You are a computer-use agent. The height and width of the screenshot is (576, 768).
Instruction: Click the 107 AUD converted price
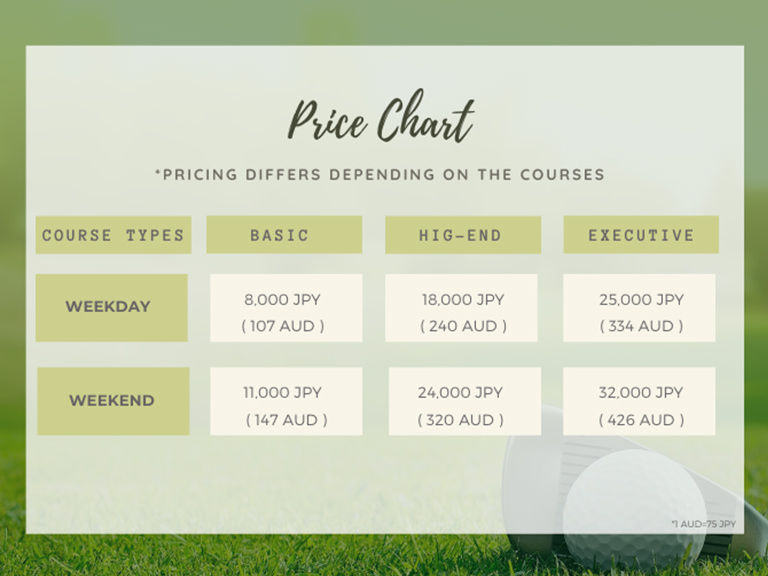[x=283, y=326]
